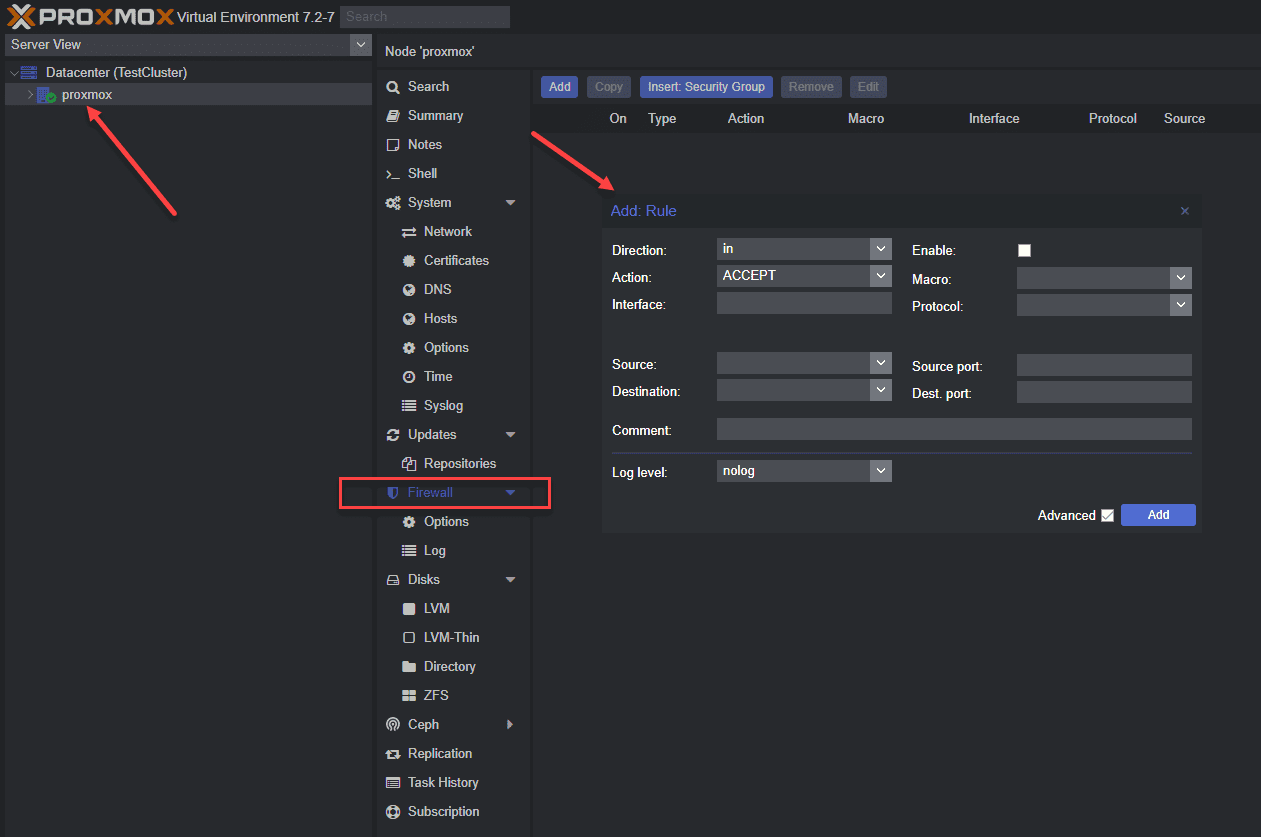The height and width of the screenshot is (837, 1261).
Task: Click the Protocol column header
Action: point(1113,118)
